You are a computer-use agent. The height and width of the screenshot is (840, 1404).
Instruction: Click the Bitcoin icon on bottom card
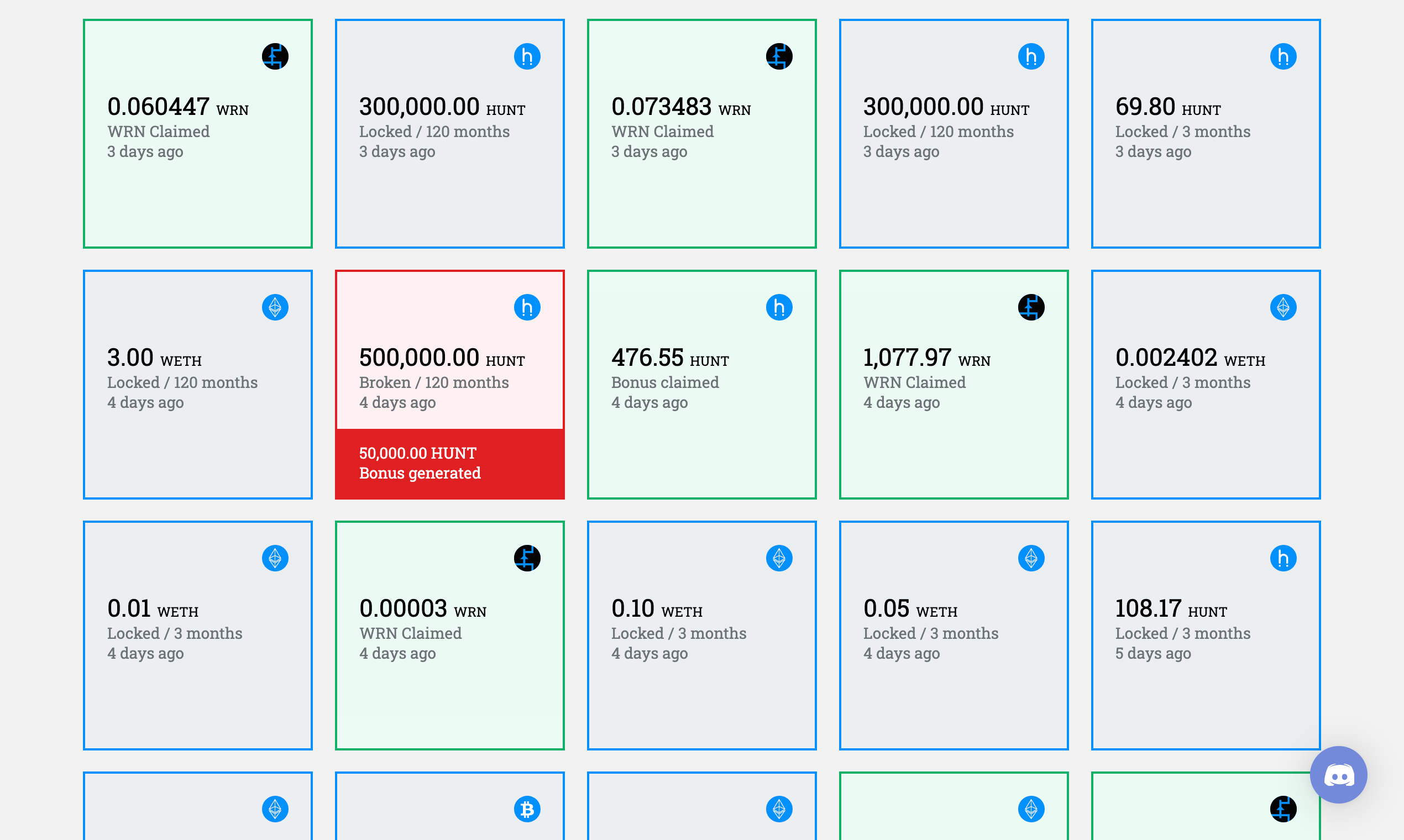(x=527, y=809)
